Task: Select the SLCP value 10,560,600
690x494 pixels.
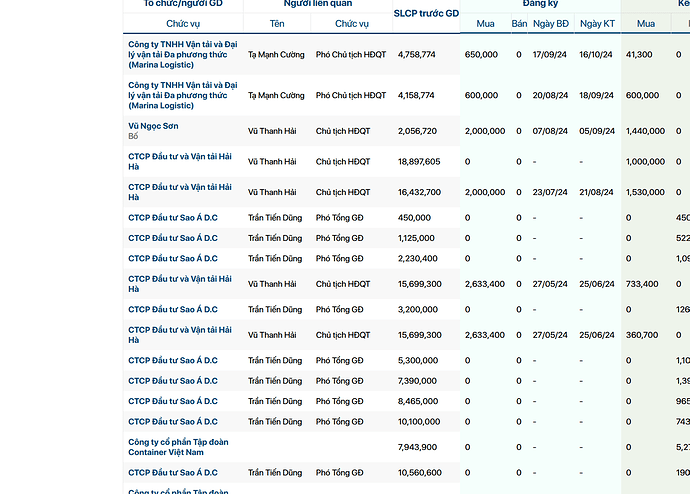Action: (419, 473)
